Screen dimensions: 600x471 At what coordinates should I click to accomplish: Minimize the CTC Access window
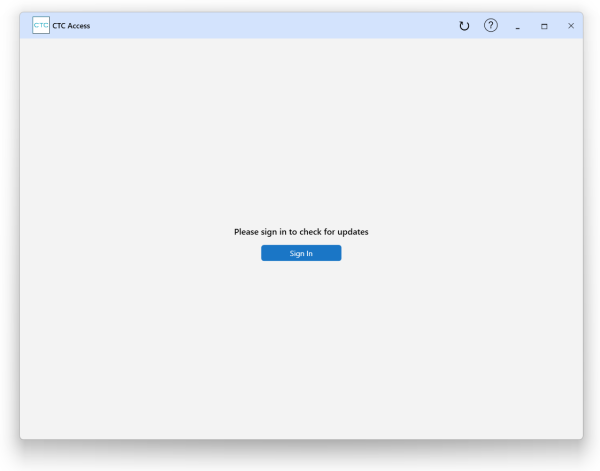tap(518, 26)
